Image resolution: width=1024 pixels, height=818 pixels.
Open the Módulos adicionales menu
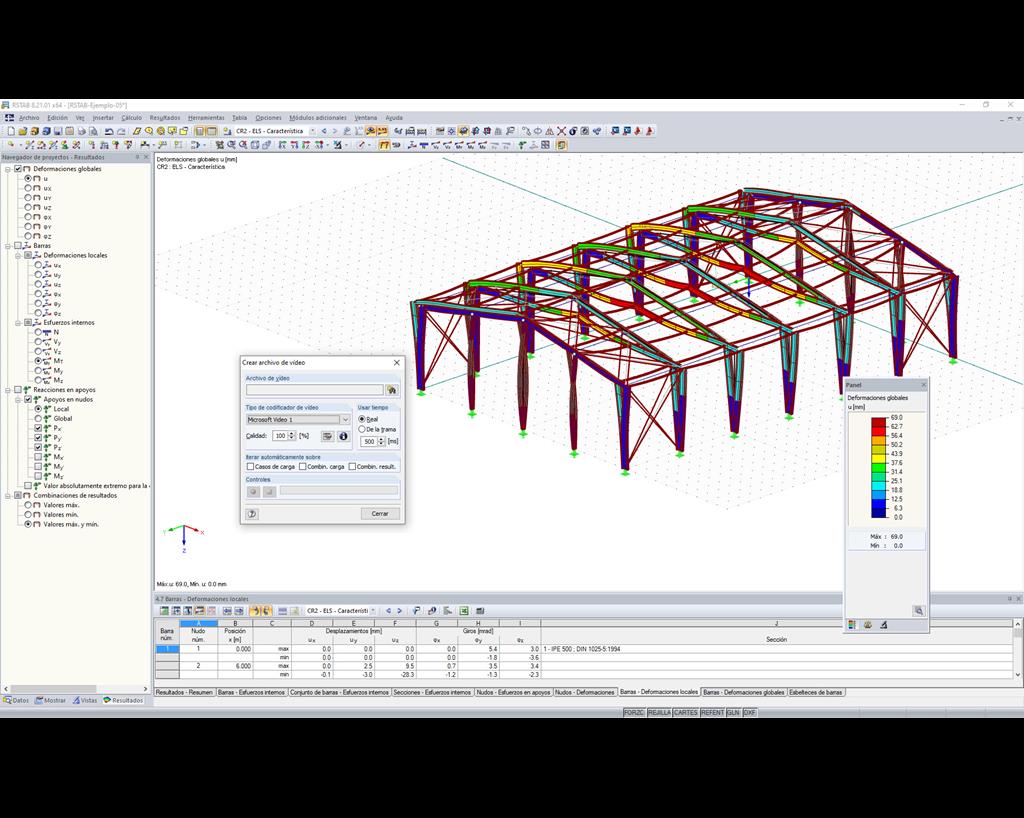click(317, 118)
